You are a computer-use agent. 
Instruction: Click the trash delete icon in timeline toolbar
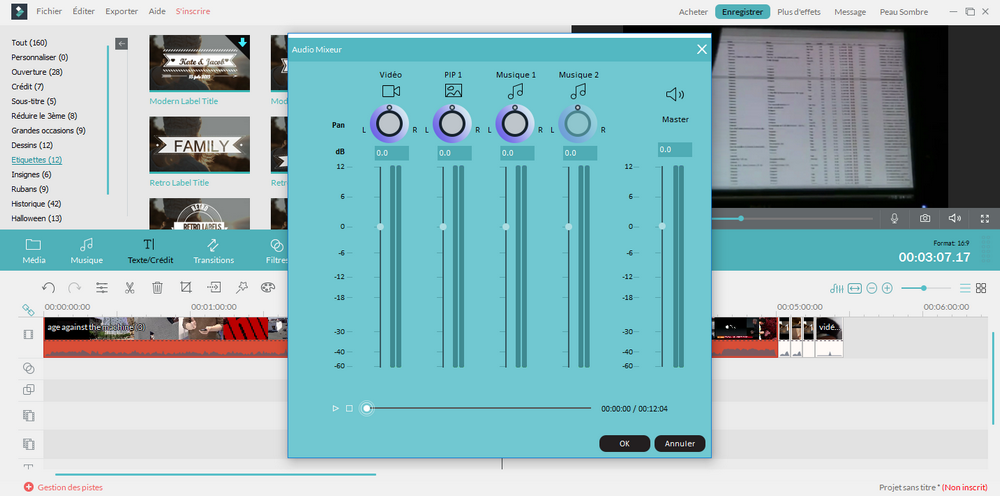tap(157, 288)
